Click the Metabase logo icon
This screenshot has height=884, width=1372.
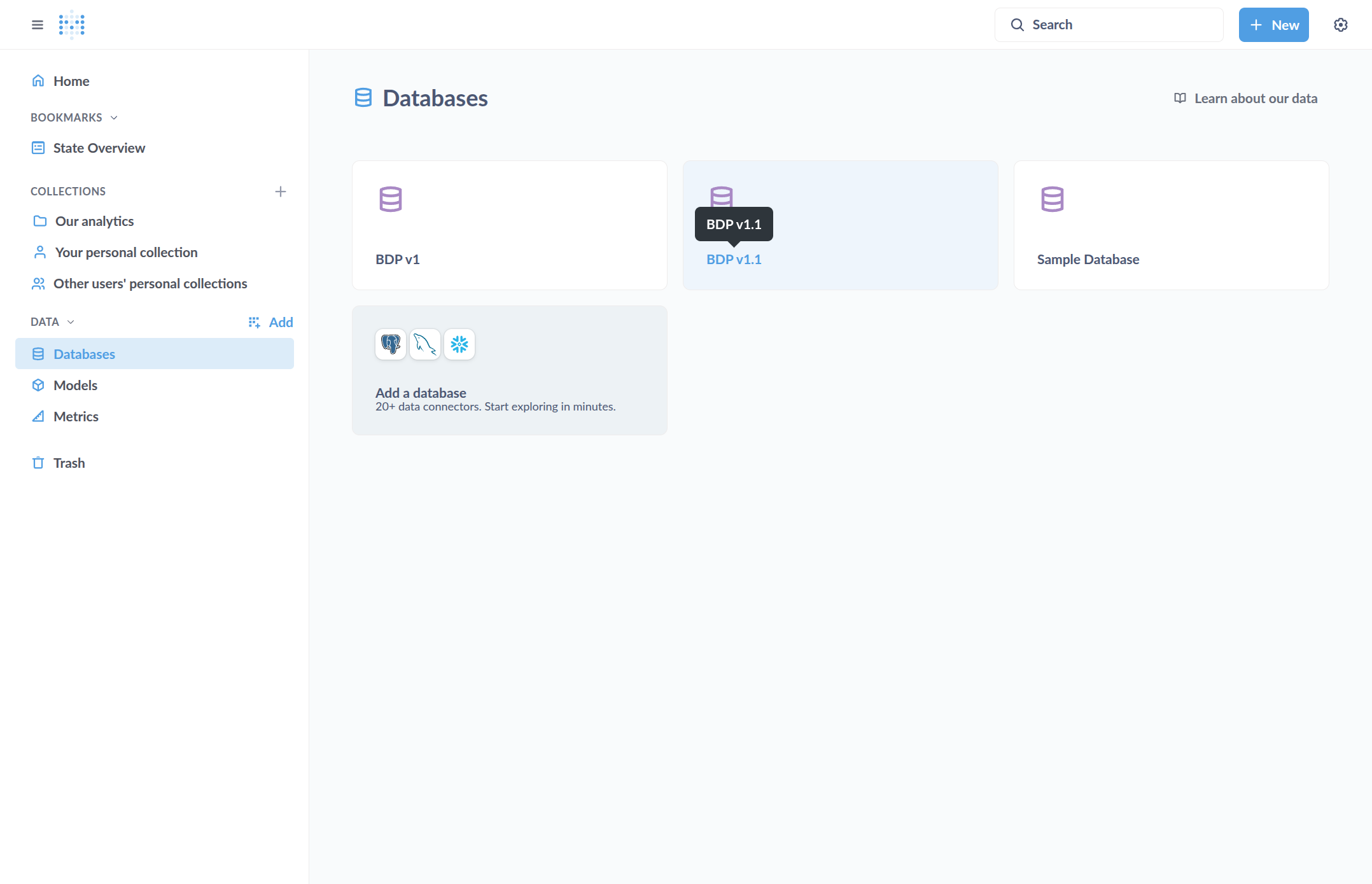[x=72, y=25]
